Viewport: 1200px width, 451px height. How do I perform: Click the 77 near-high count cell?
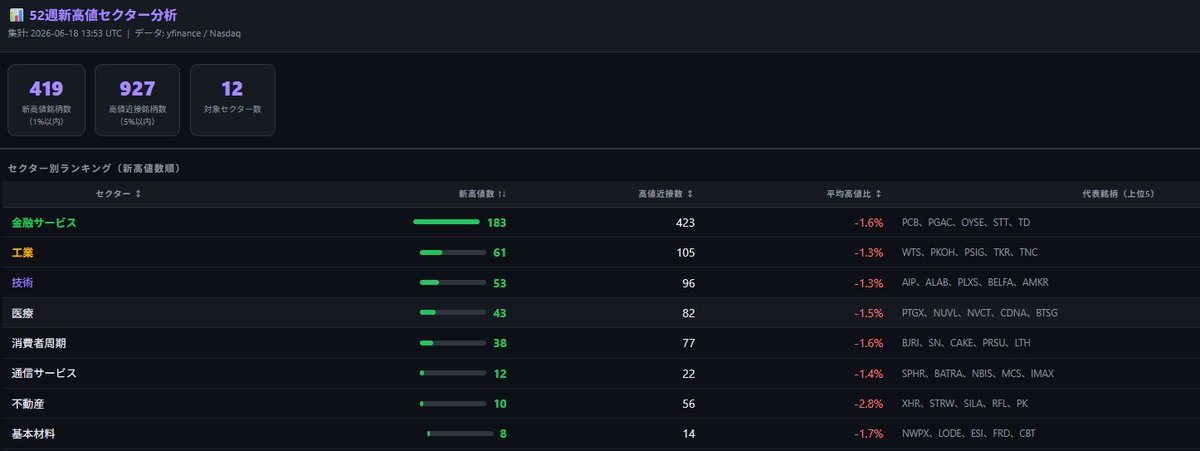688,343
